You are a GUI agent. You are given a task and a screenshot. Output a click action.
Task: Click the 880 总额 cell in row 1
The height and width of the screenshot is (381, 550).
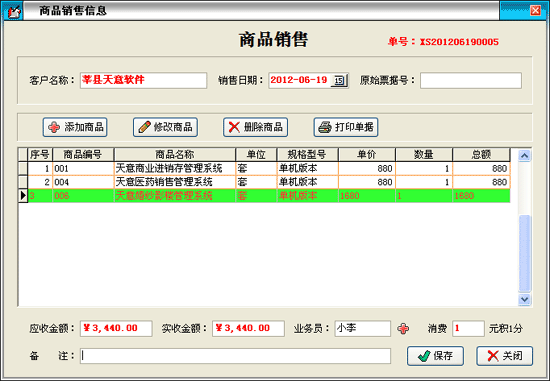(x=481, y=168)
